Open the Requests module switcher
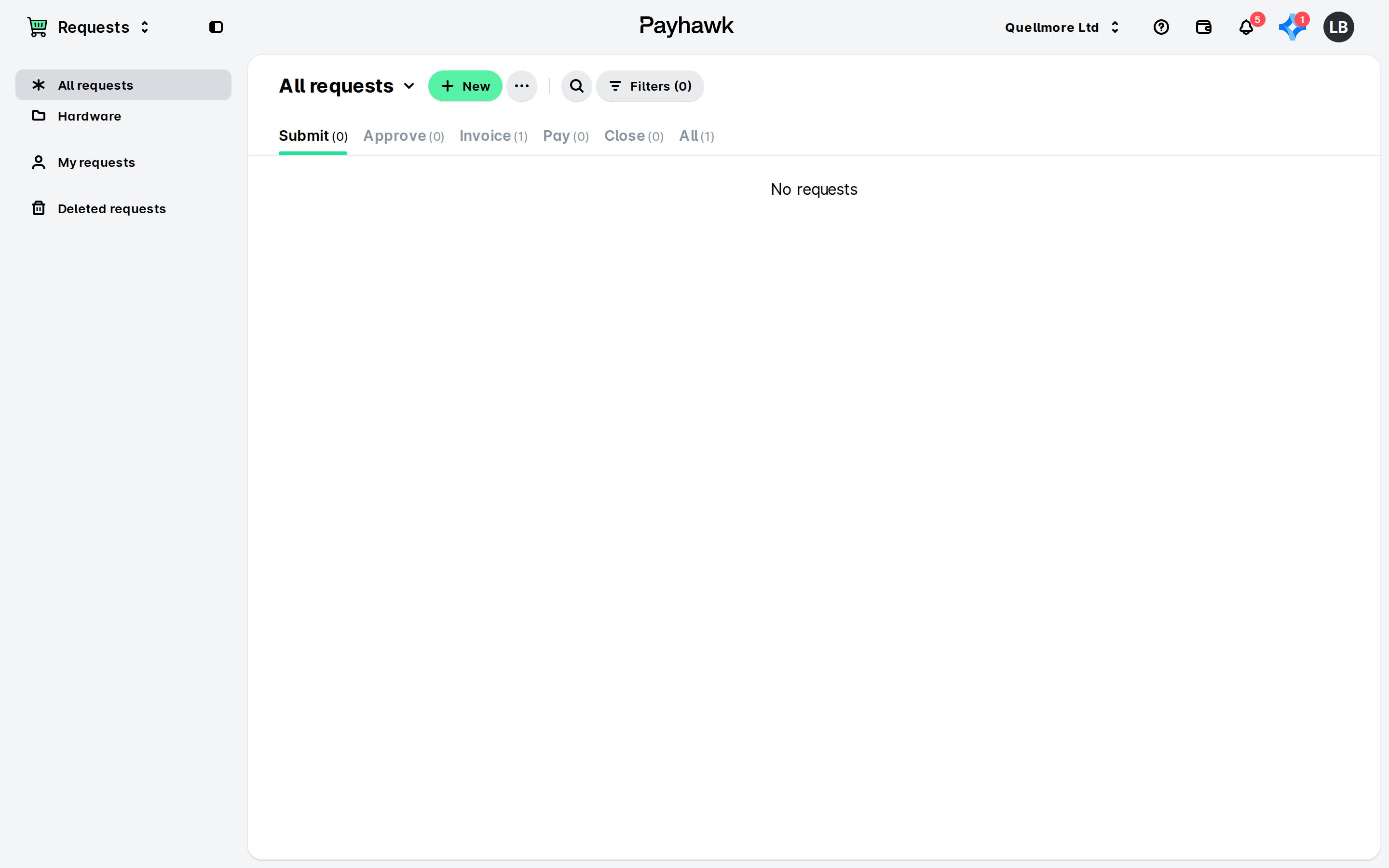This screenshot has width=1389, height=868. click(103, 27)
